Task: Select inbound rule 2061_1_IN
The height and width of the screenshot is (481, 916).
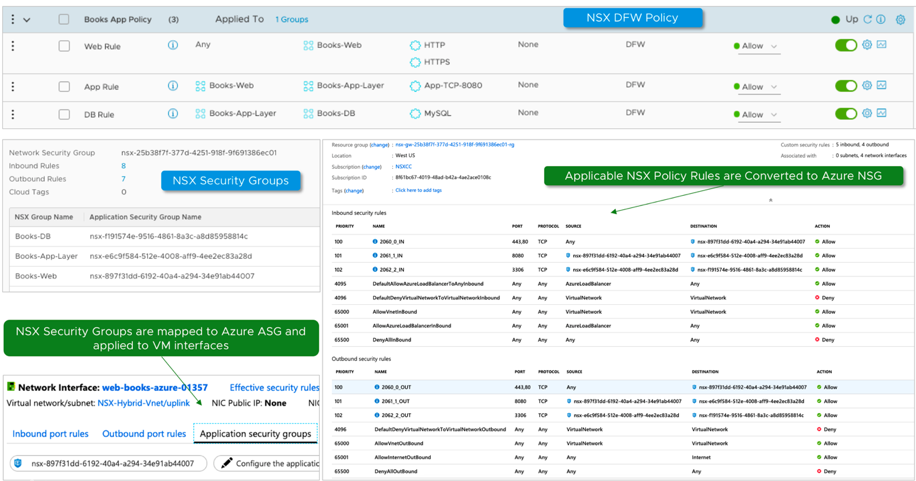Action: [622, 255]
